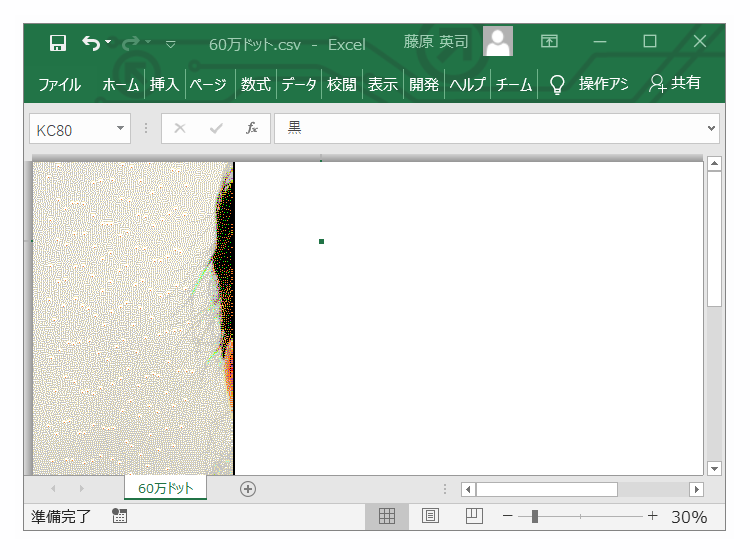Minimize the Excel window

pos(600,42)
